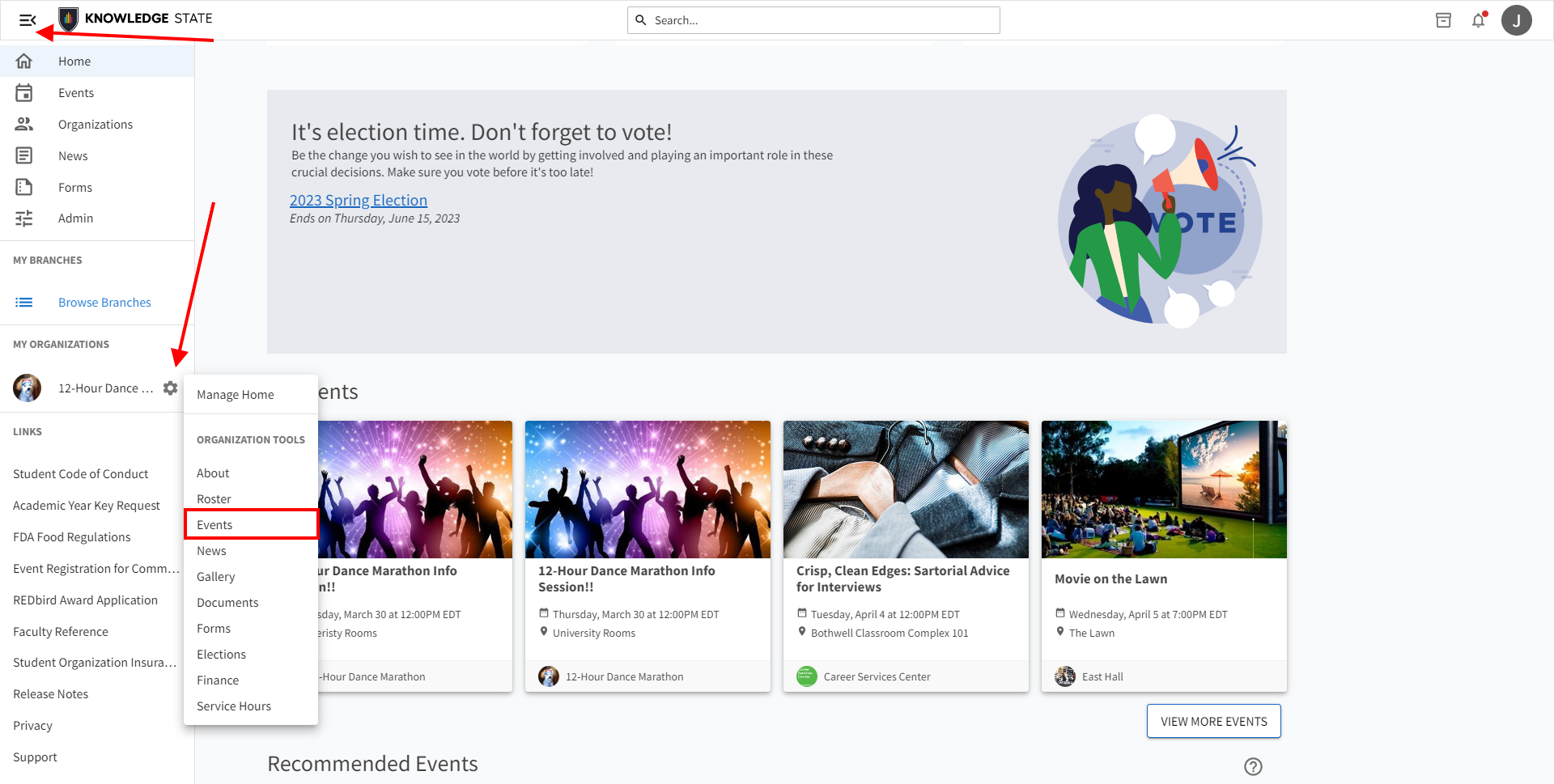Open Support link in sidebar
This screenshot has width=1554, height=784.
click(x=35, y=757)
